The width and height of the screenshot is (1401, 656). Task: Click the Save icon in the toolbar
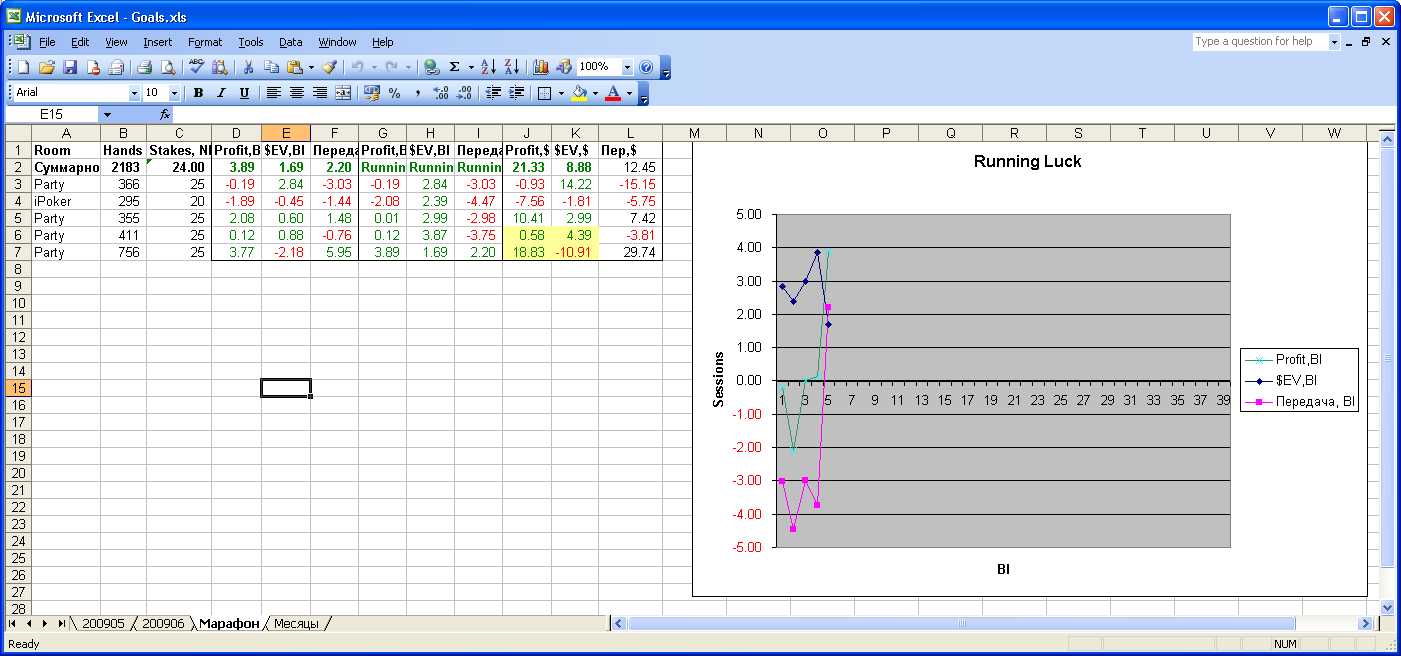pos(70,67)
